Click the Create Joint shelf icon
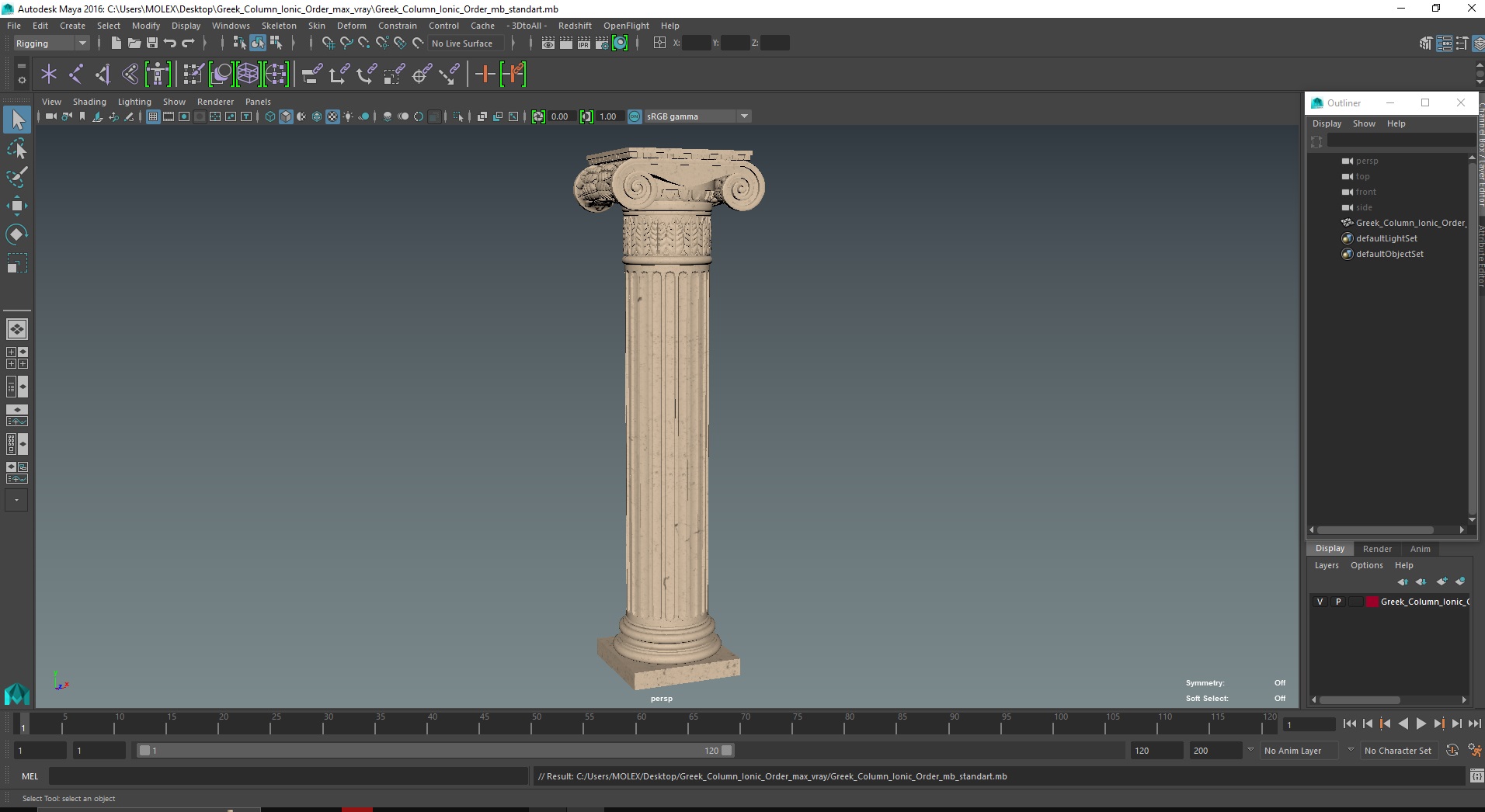Screen dimensions: 1485x812 tap(76, 75)
